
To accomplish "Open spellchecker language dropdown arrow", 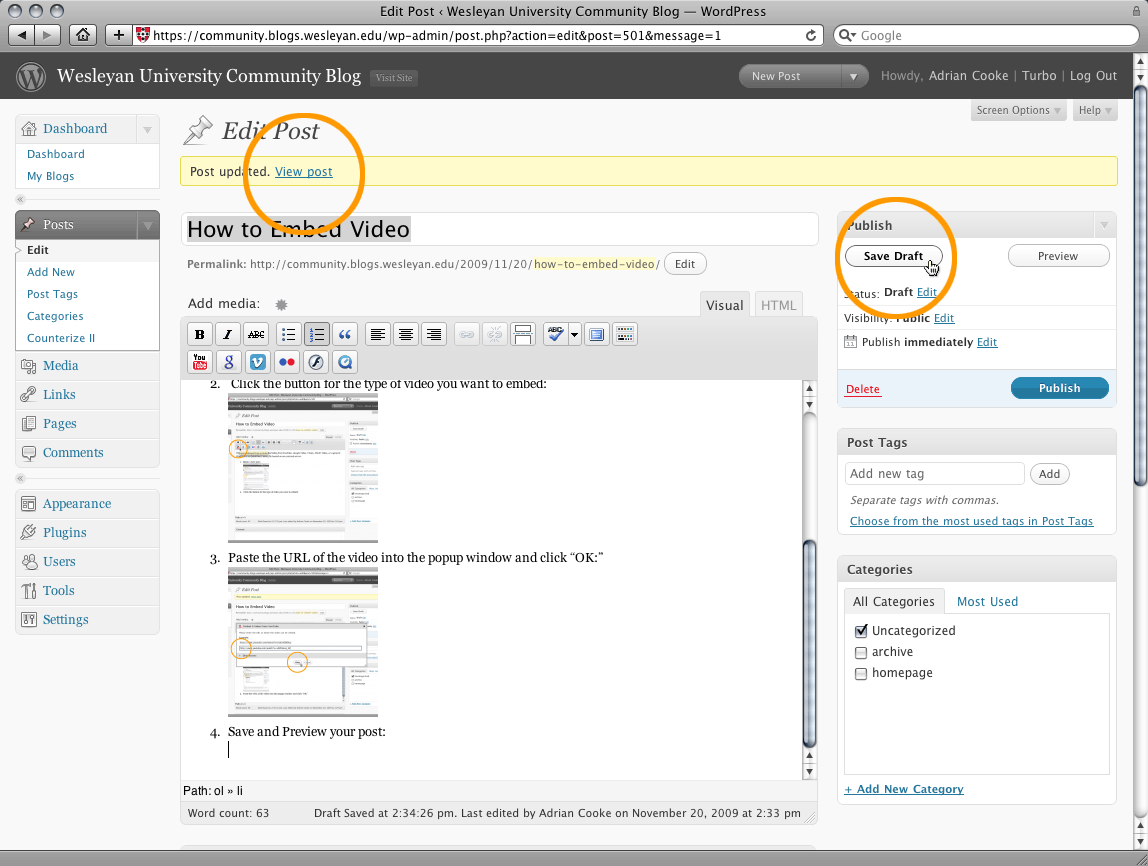I will pyautogui.click(x=575, y=335).
